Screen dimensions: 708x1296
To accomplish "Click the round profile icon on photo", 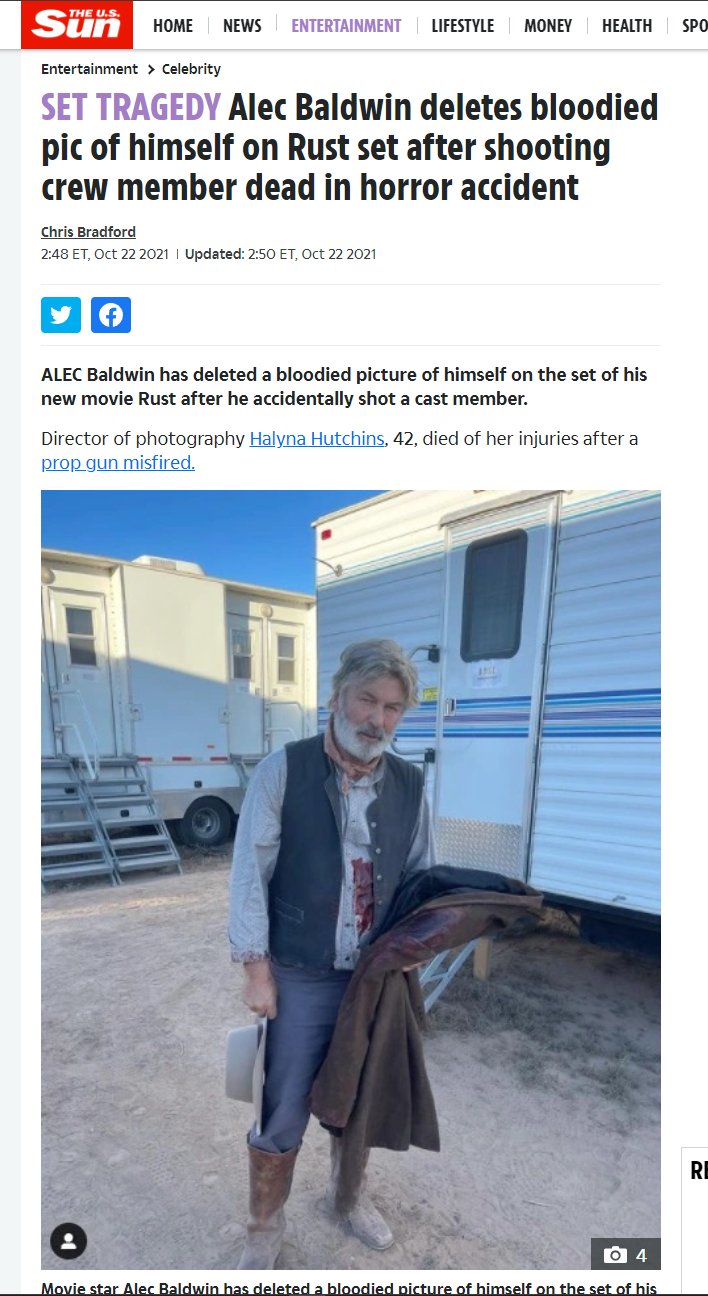I will point(69,1242).
